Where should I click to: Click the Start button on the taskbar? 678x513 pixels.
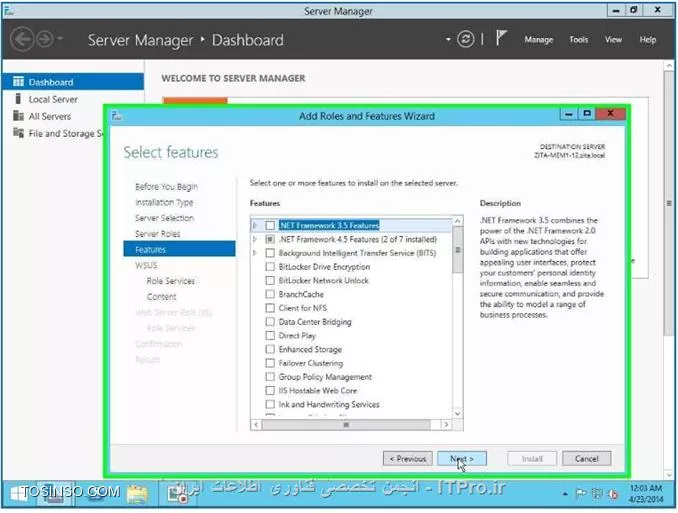pyautogui.click(x=19, y=494)
